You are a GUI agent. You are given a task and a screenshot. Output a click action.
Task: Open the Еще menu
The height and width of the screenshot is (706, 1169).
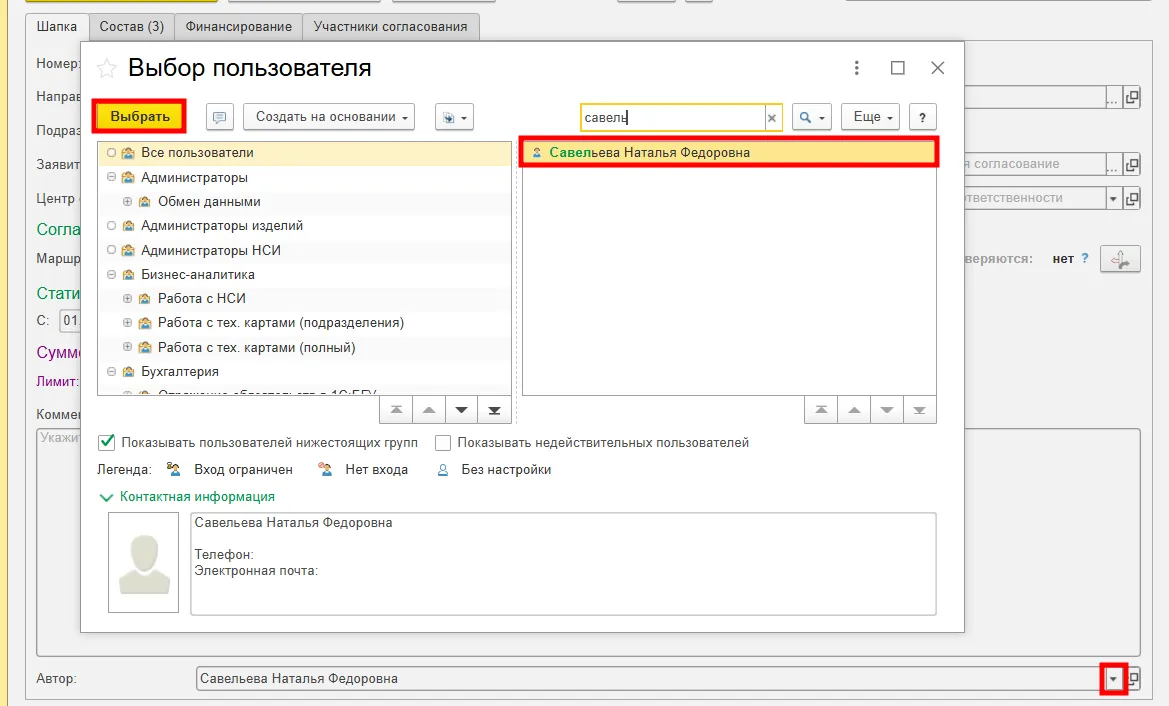tap(871, 117)
